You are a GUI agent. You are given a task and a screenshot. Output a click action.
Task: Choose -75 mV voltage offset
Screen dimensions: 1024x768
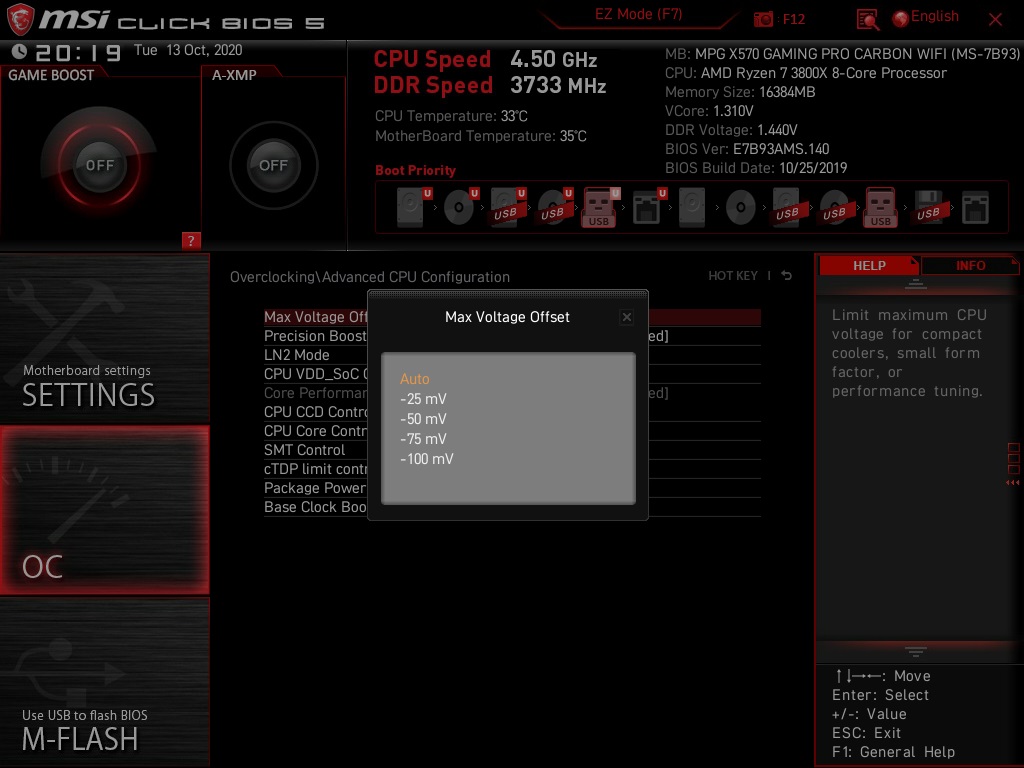[x=423, y=439]
